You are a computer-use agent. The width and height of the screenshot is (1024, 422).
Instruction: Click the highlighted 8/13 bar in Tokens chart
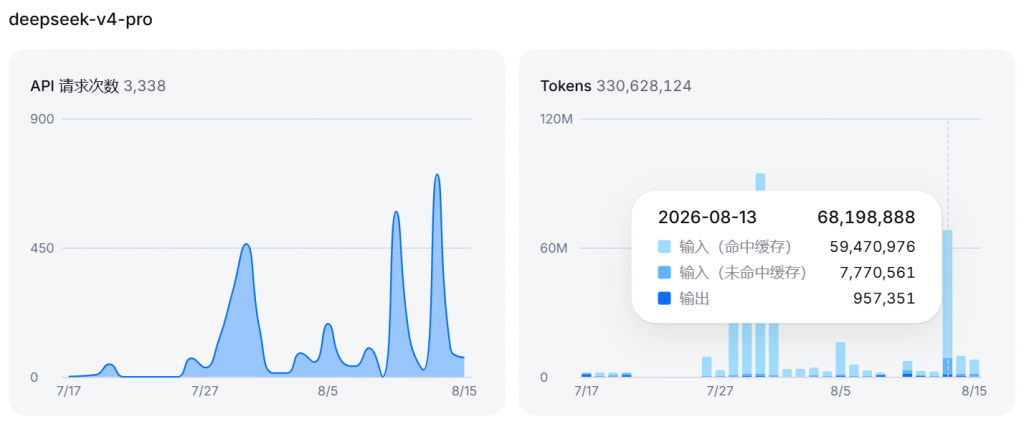(x=948, y=304)
